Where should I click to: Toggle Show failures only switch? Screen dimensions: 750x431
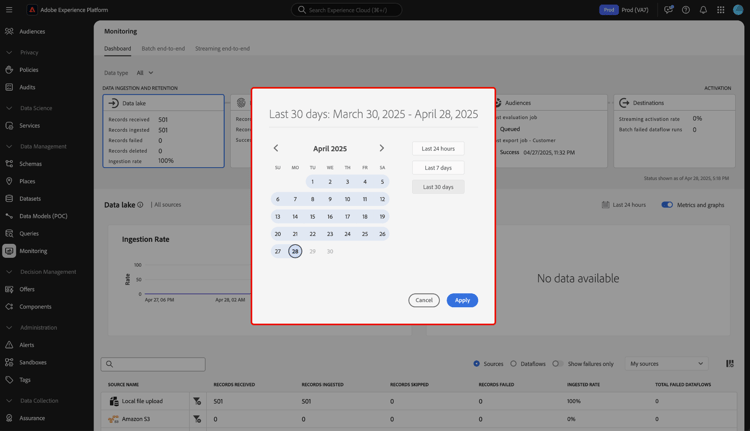click(x=557, y=364)
